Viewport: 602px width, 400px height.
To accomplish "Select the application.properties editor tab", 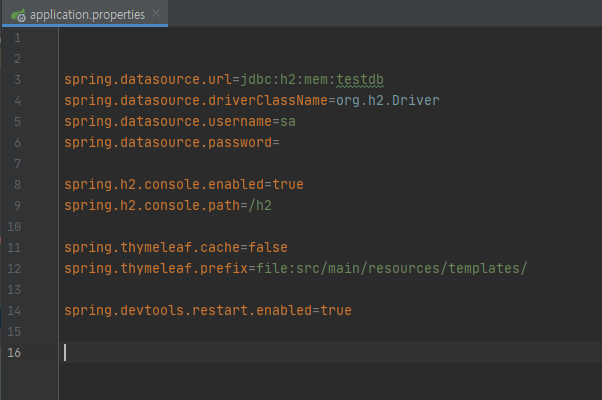I will (85, 14).
